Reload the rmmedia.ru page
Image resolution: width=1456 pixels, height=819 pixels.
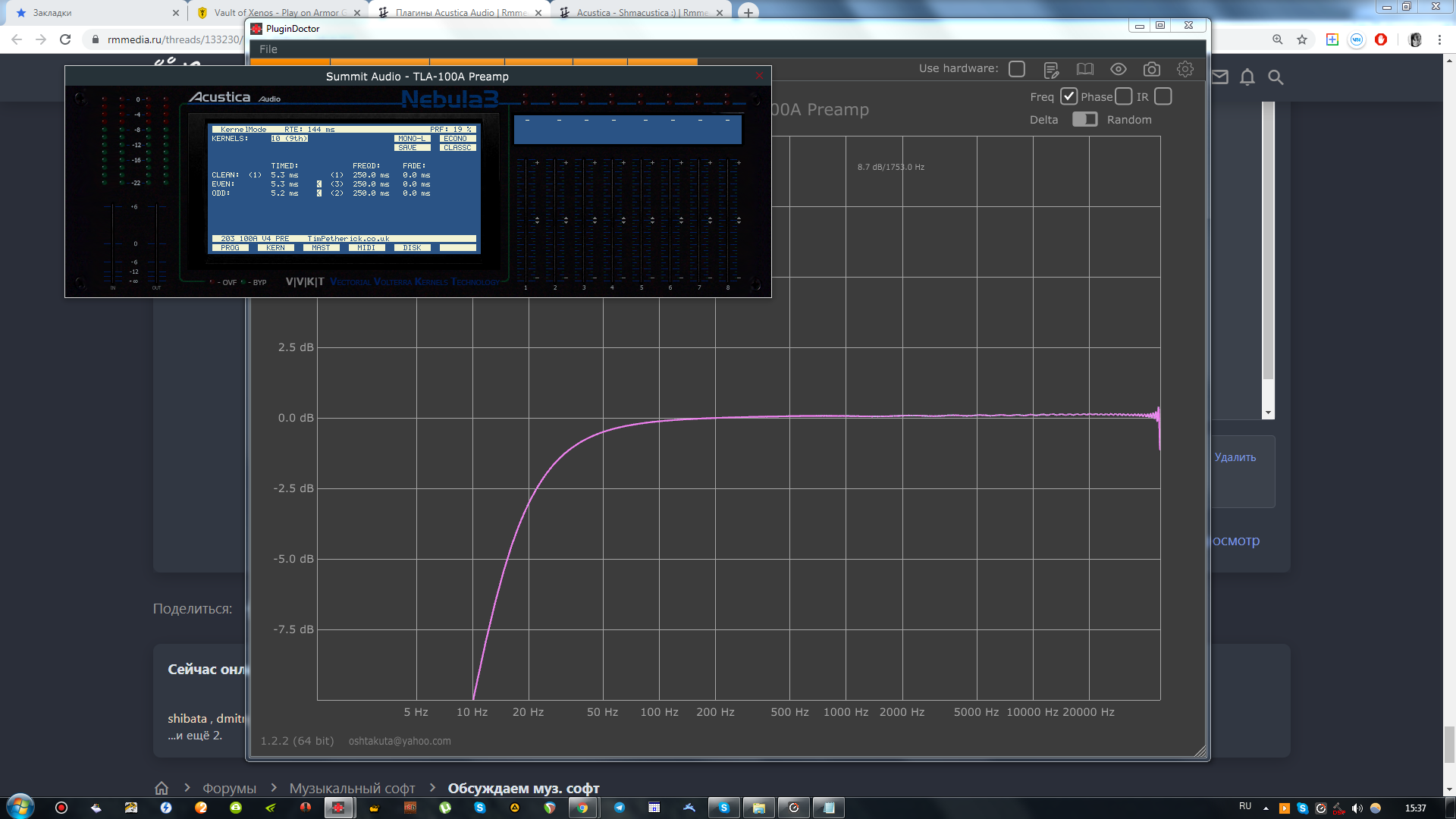coord(65,39)
